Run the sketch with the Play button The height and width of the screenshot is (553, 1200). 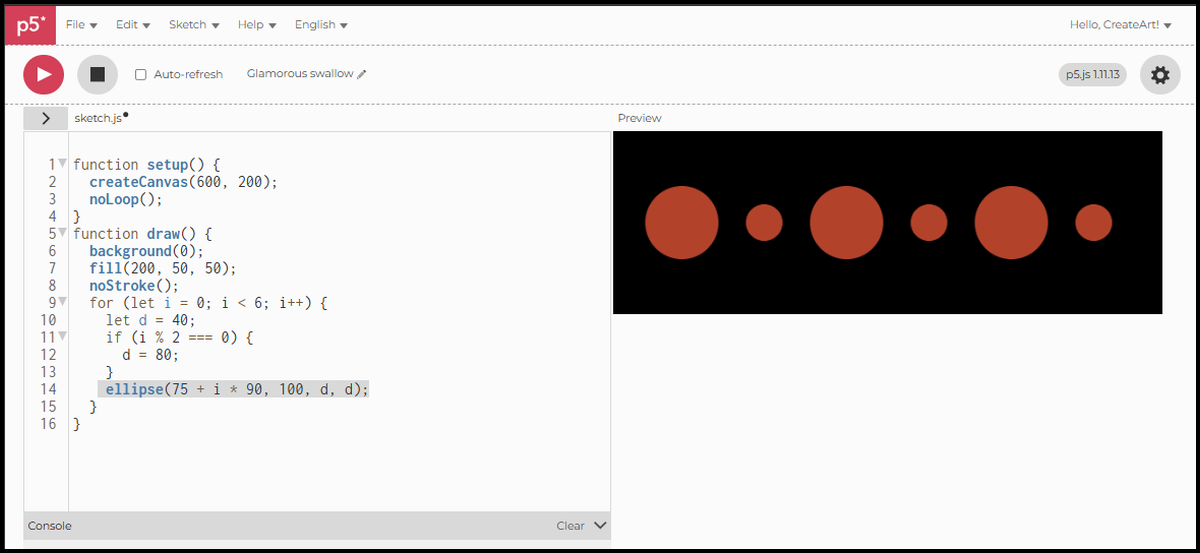(x=43, y=74)
